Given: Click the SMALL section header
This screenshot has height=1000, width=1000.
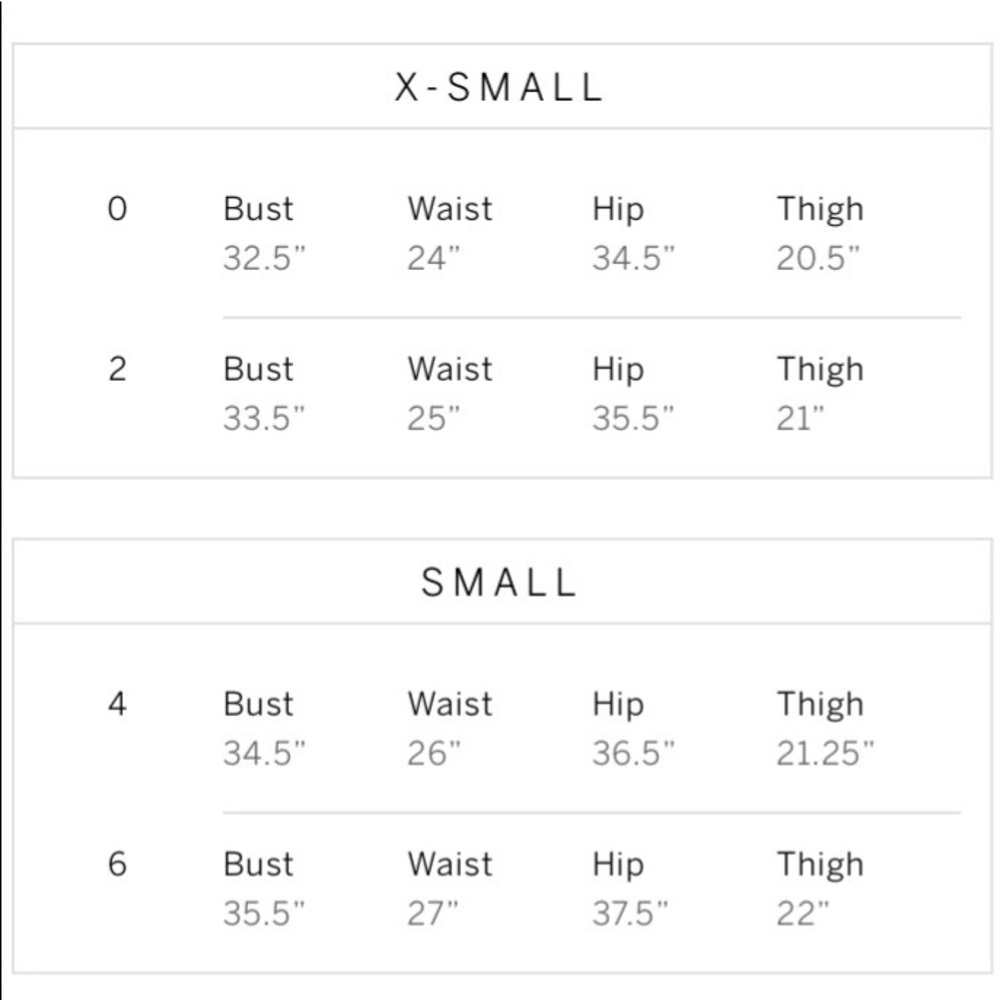Looking at the screenshot, I should click(x=499, y=582).
